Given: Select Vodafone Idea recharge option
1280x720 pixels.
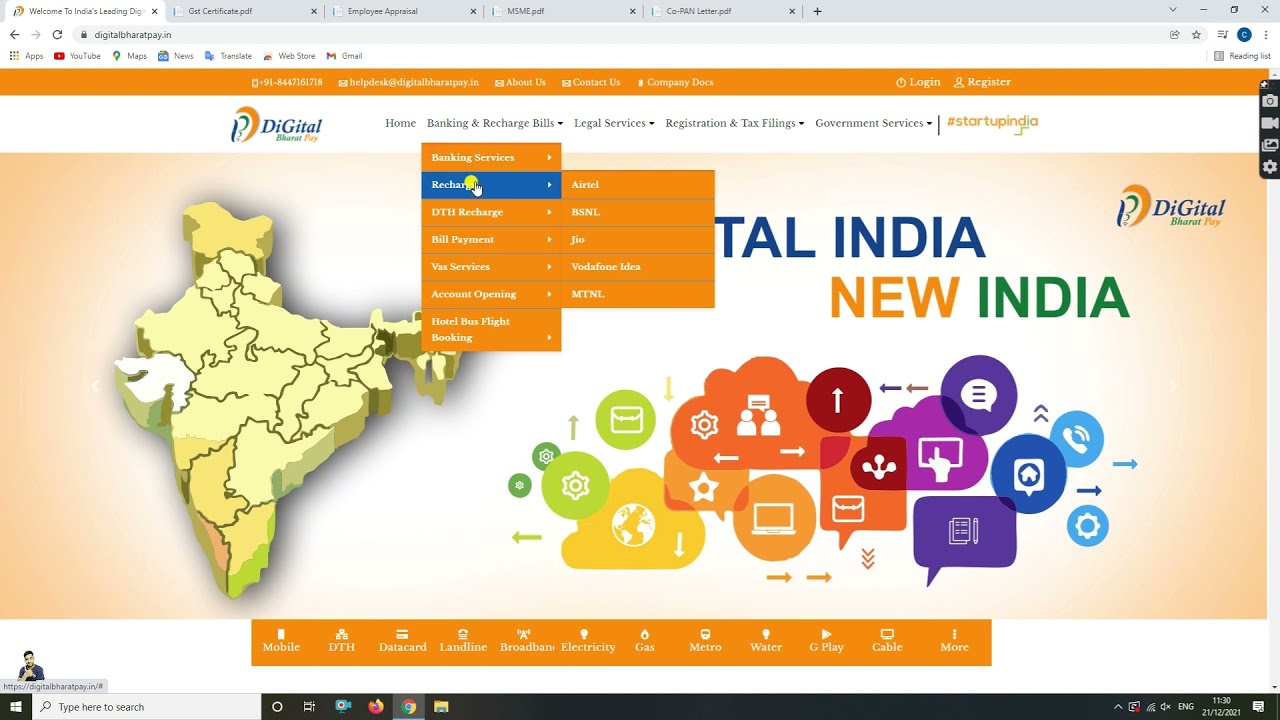Looking at the screenshot, I should tap(638, 267).
